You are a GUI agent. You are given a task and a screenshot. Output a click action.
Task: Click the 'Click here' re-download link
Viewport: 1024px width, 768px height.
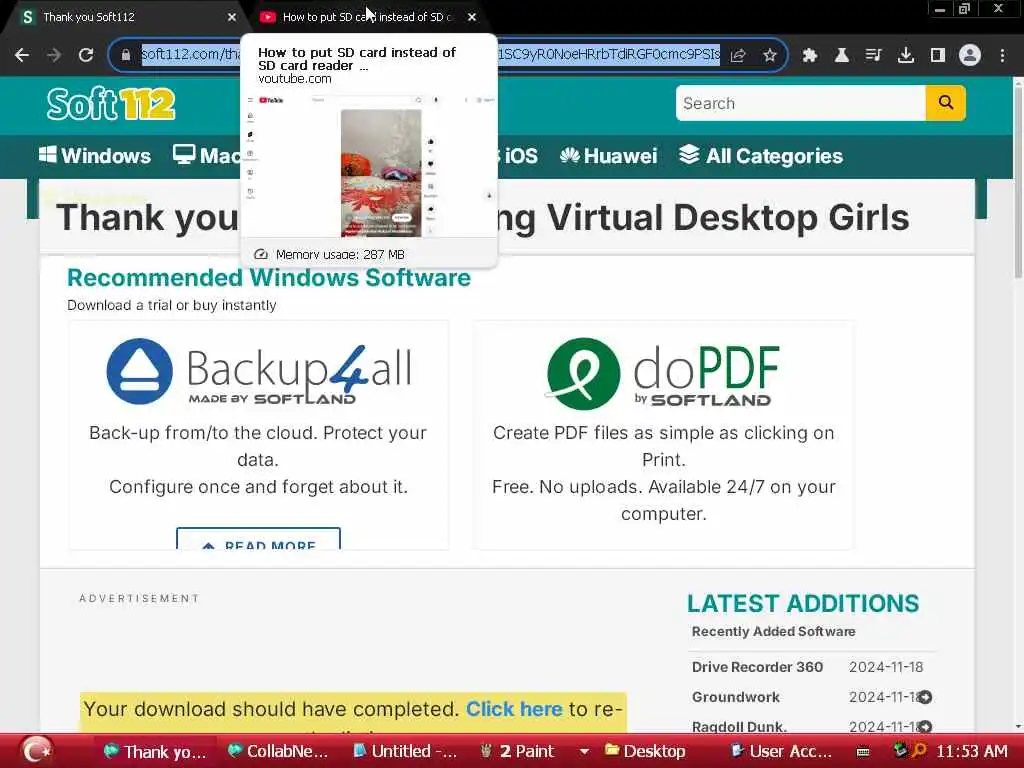tap(514, 709)
